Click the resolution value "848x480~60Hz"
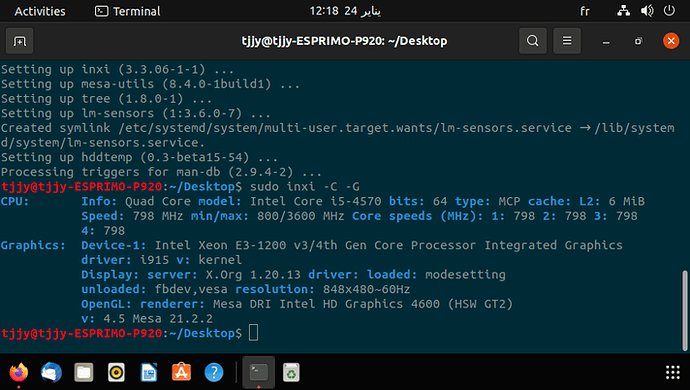This screenshot has width=690, height=390. point(367,289)
